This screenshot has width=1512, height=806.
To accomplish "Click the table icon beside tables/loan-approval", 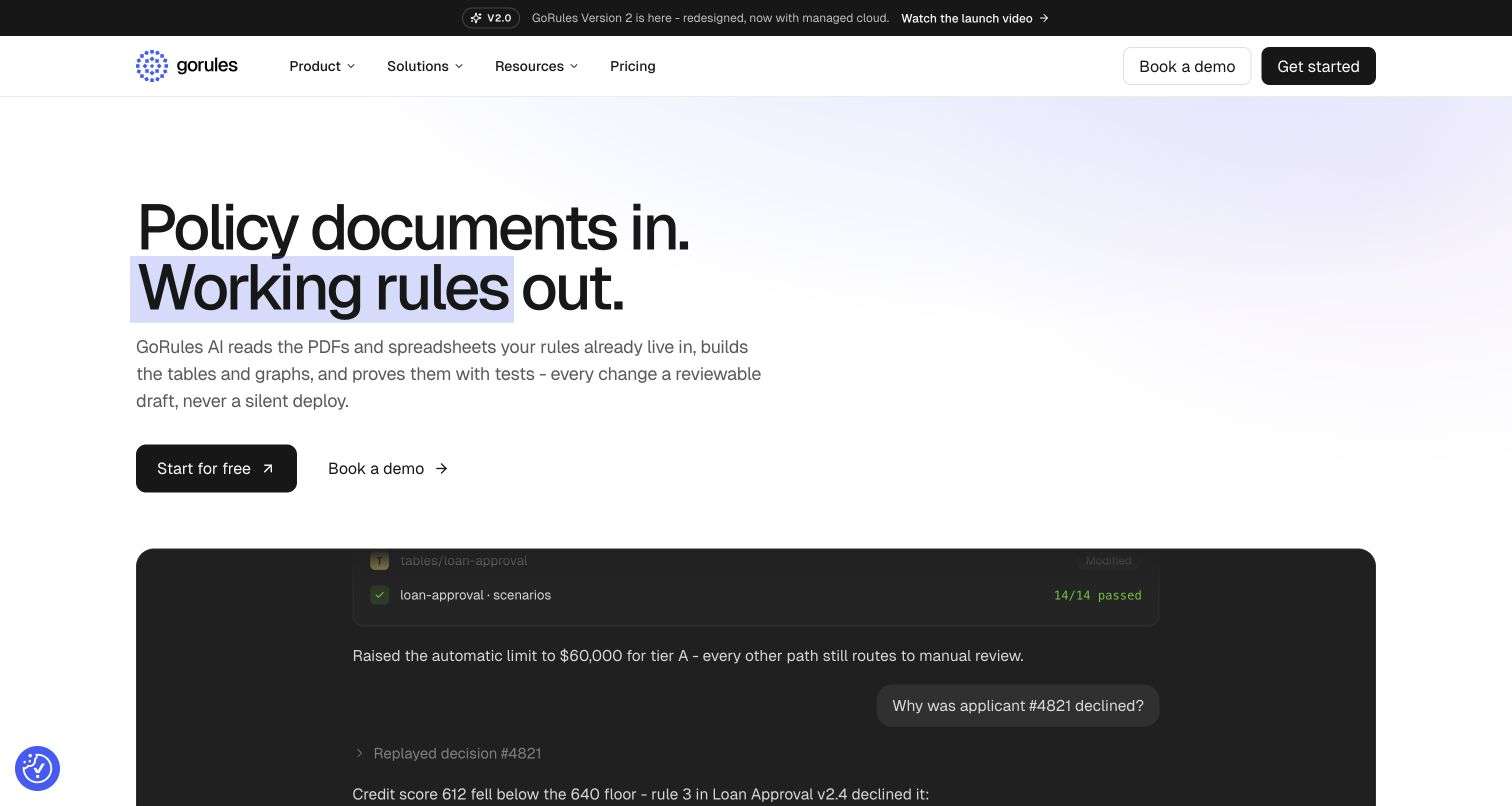I will [x=379, y=561].
